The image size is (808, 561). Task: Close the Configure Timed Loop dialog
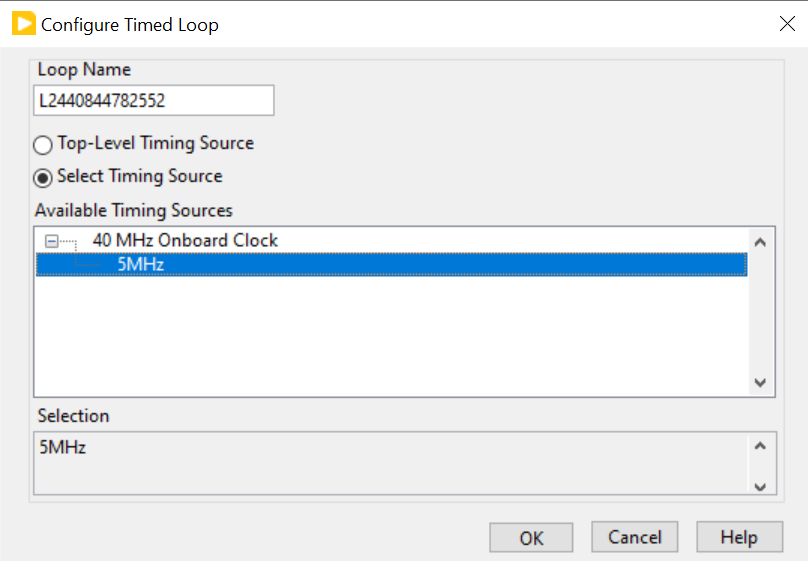(786, 24)
